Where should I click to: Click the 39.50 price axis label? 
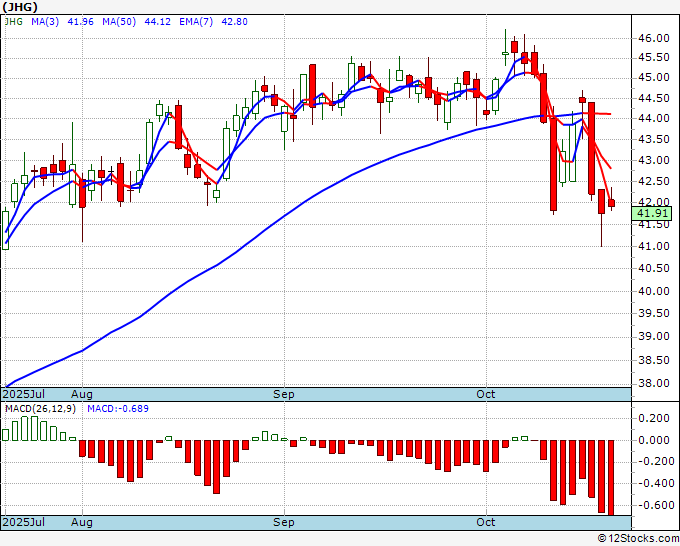coord(654,314)
